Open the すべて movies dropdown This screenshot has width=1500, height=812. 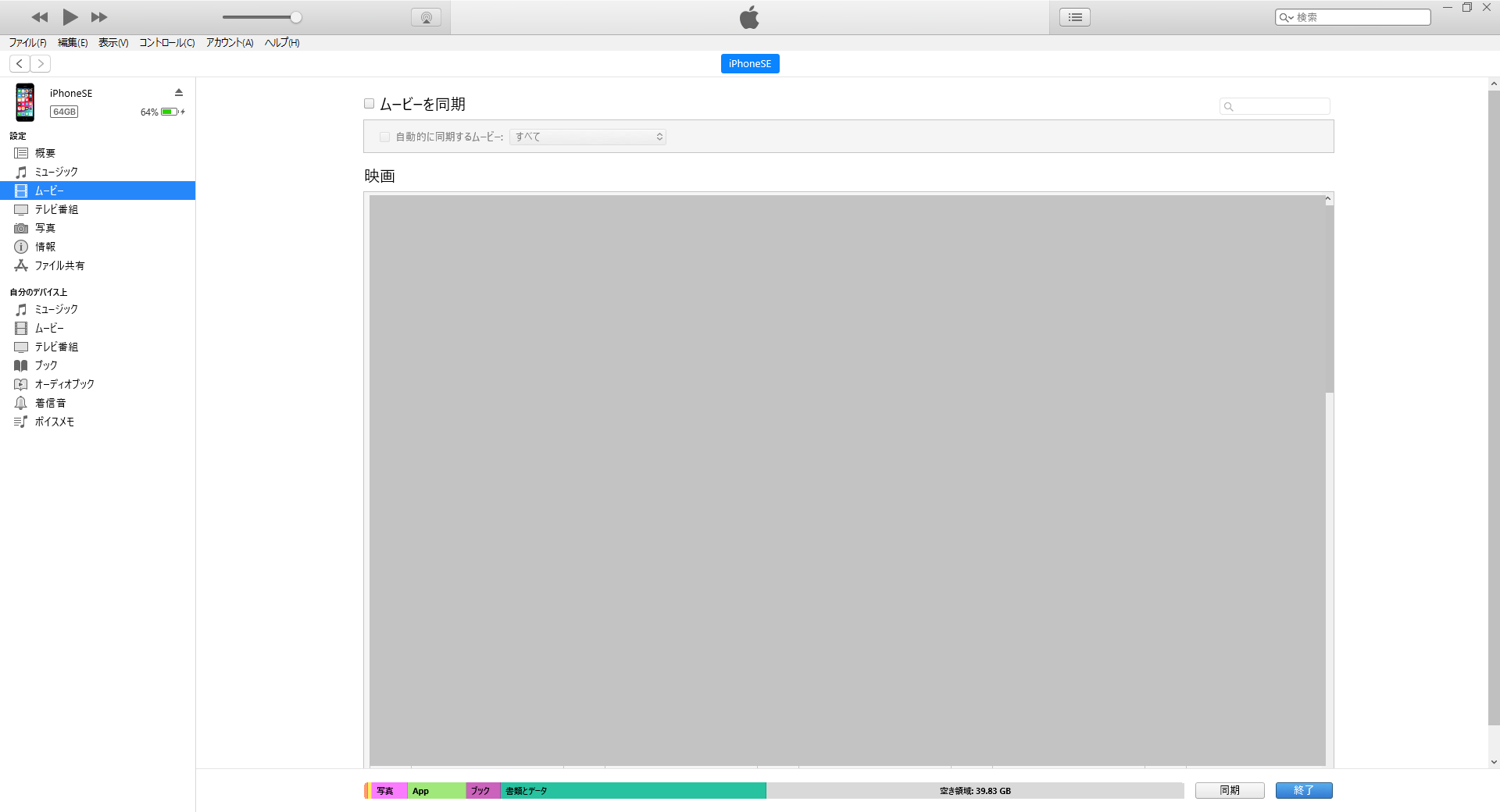pos(587,137)
